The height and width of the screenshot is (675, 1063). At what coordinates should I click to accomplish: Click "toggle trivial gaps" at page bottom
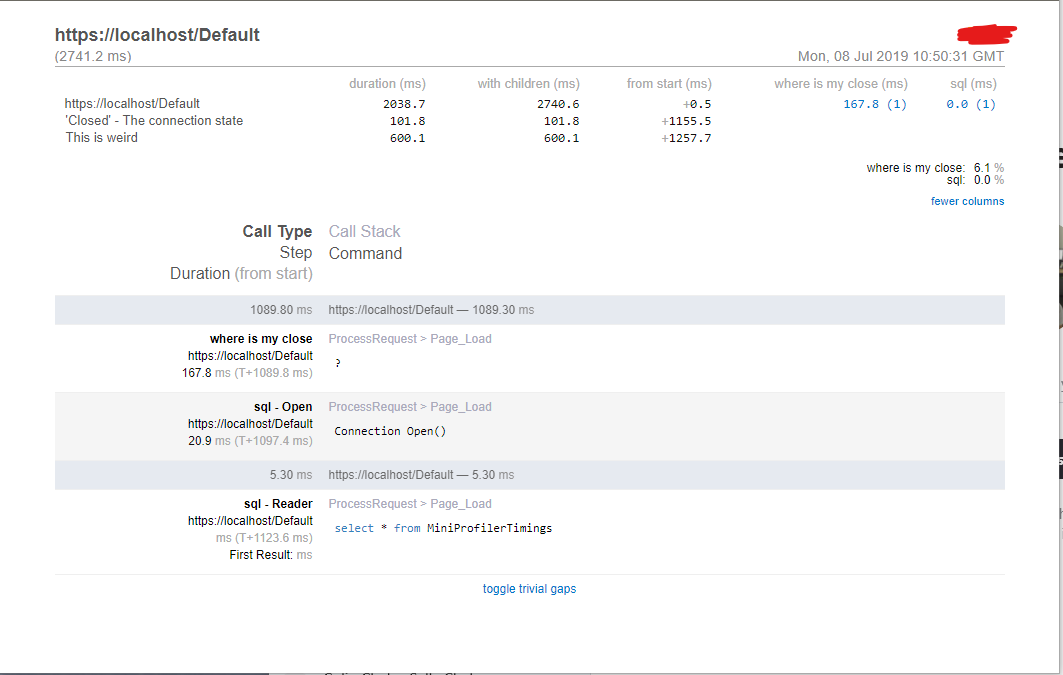point(529,588)
